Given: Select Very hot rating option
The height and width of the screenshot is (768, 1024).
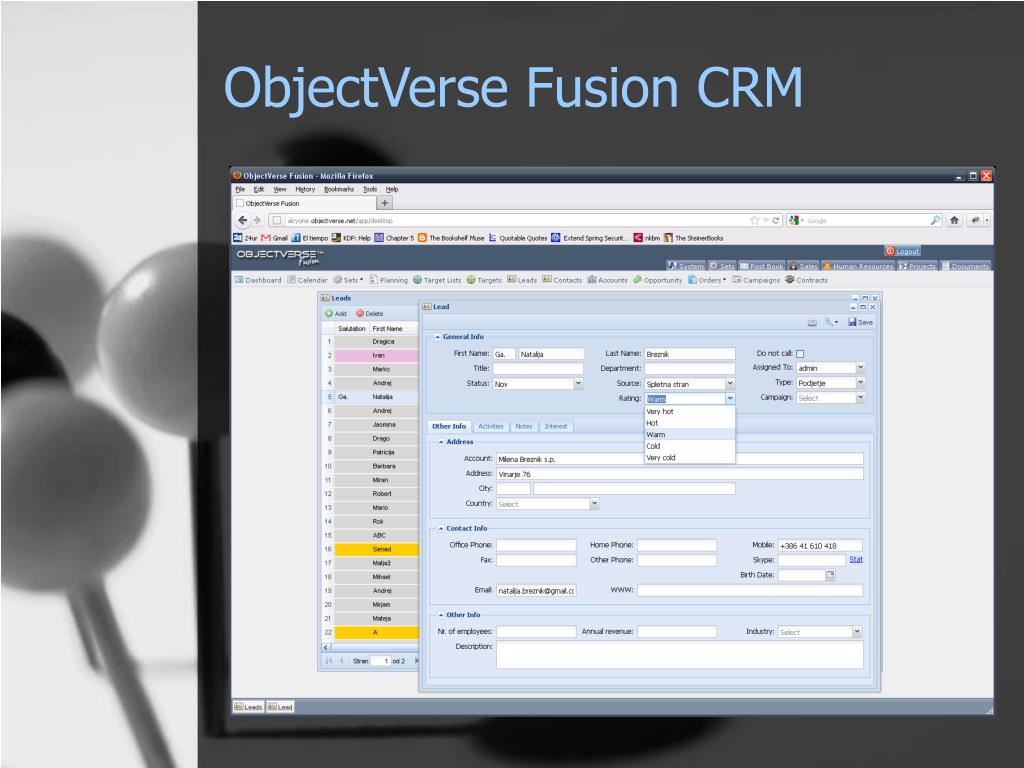Looking at the screenshot, I should pyautogui.click(x=690, y=412).
